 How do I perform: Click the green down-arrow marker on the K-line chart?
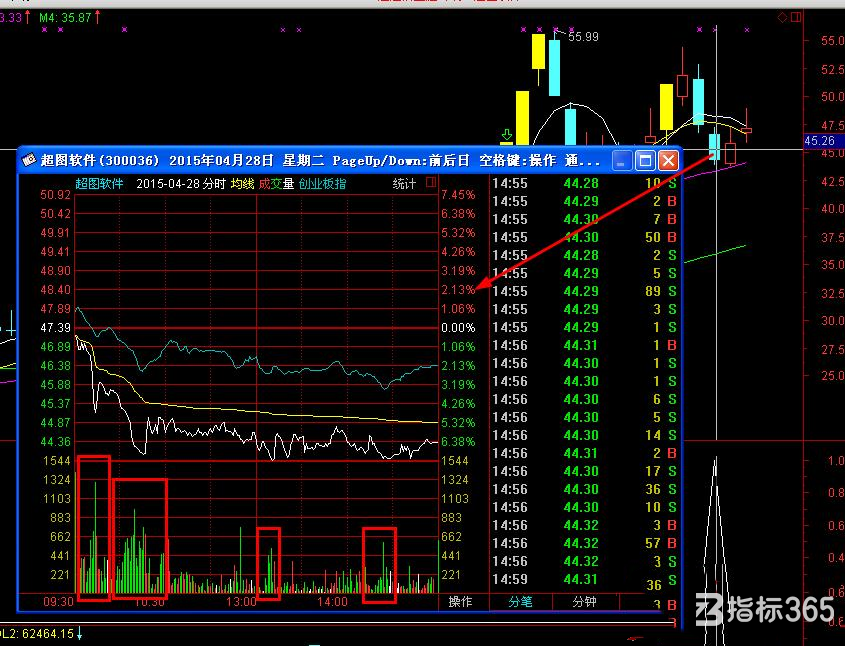pos(507,136)
